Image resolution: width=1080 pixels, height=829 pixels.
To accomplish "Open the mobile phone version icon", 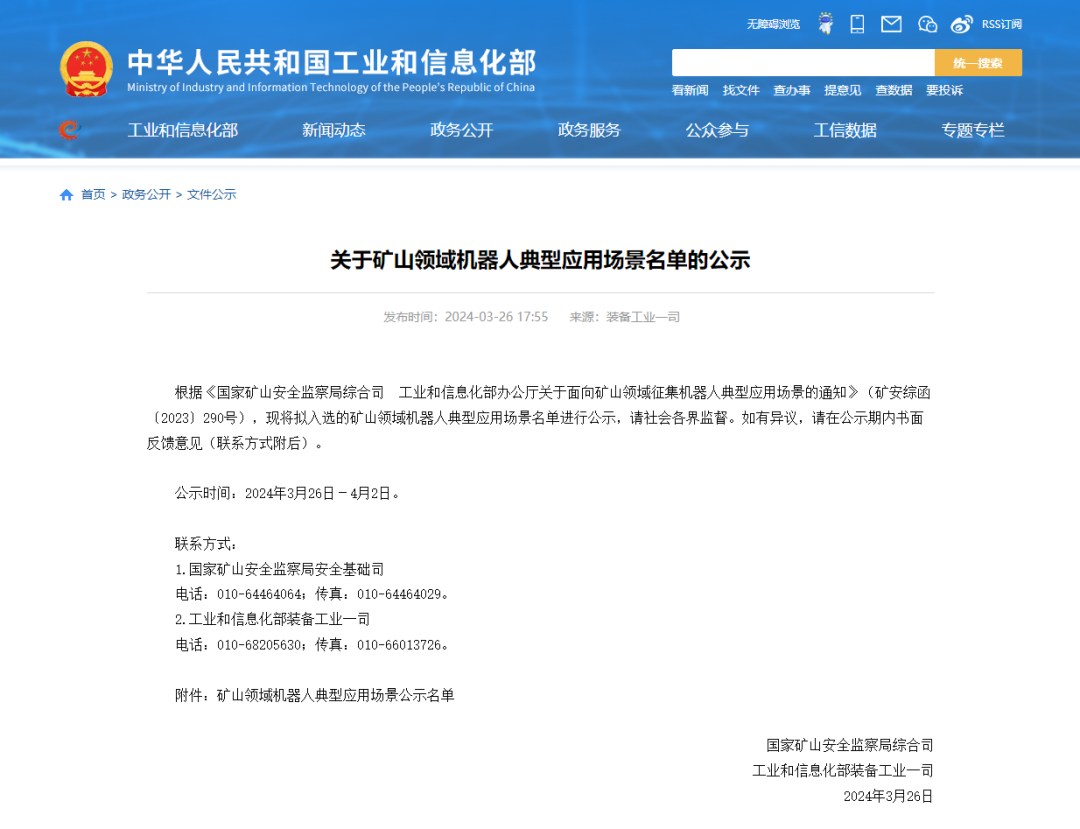I will pyautogui.click(x=857, y=24).
